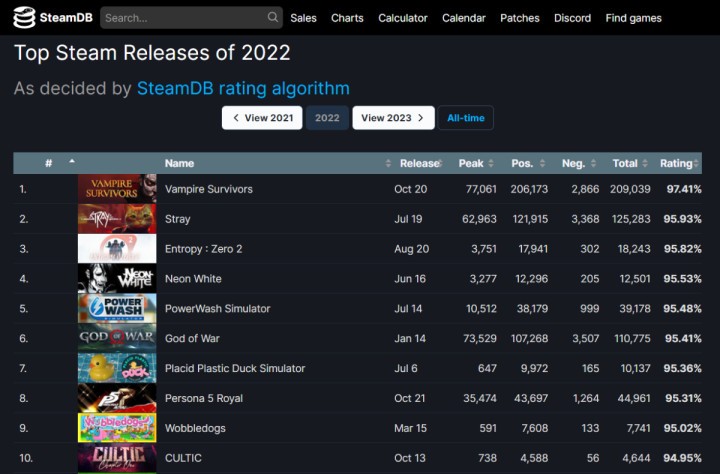Open the Entropy : Zero 2 name link
Screen dimensions: 720x474
pos(203,249)
